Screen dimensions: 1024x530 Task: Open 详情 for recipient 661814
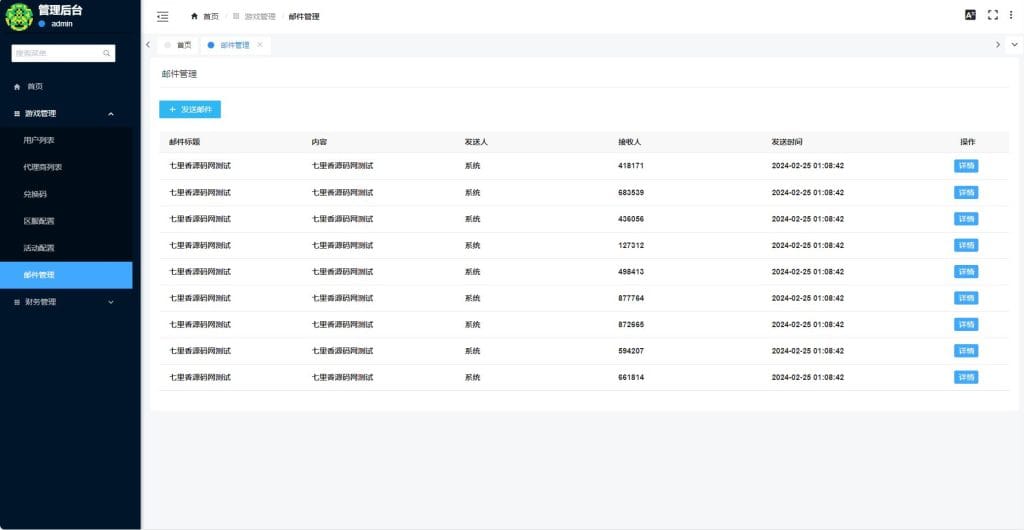pos(965,377)
